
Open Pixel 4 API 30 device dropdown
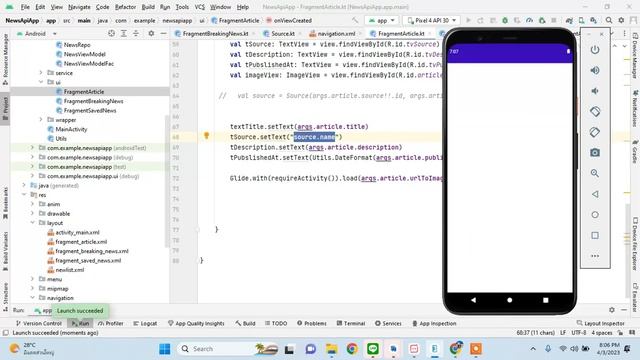coord(431,20)
